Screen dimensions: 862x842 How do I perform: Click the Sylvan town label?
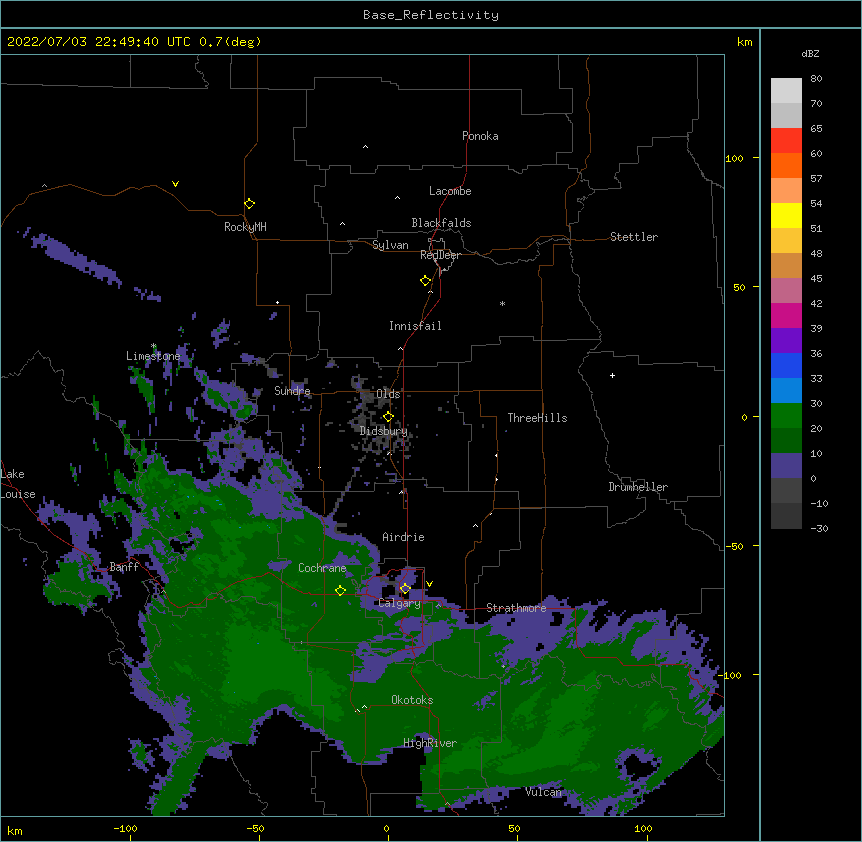point(390,245)
